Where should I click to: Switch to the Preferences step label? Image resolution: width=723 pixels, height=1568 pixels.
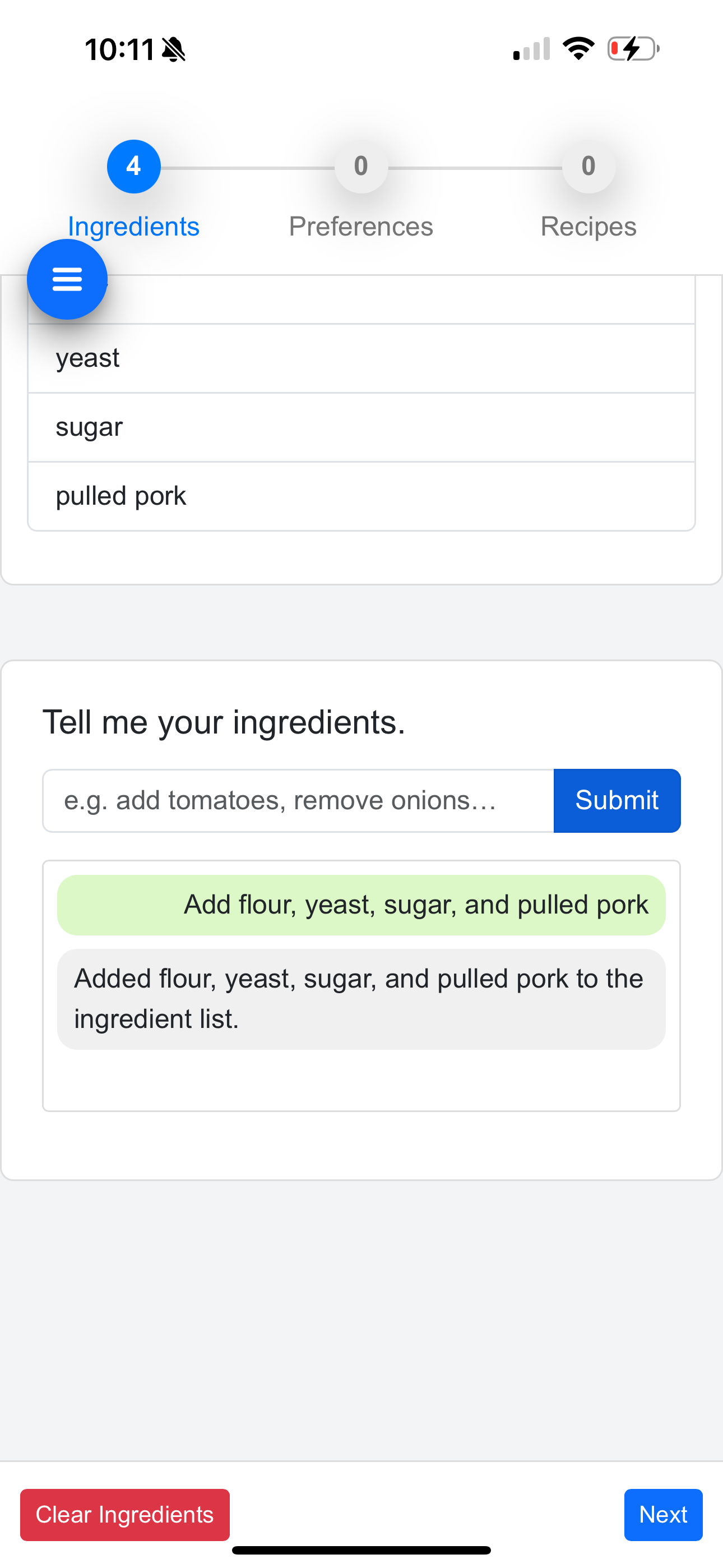(x=361, y=227)
